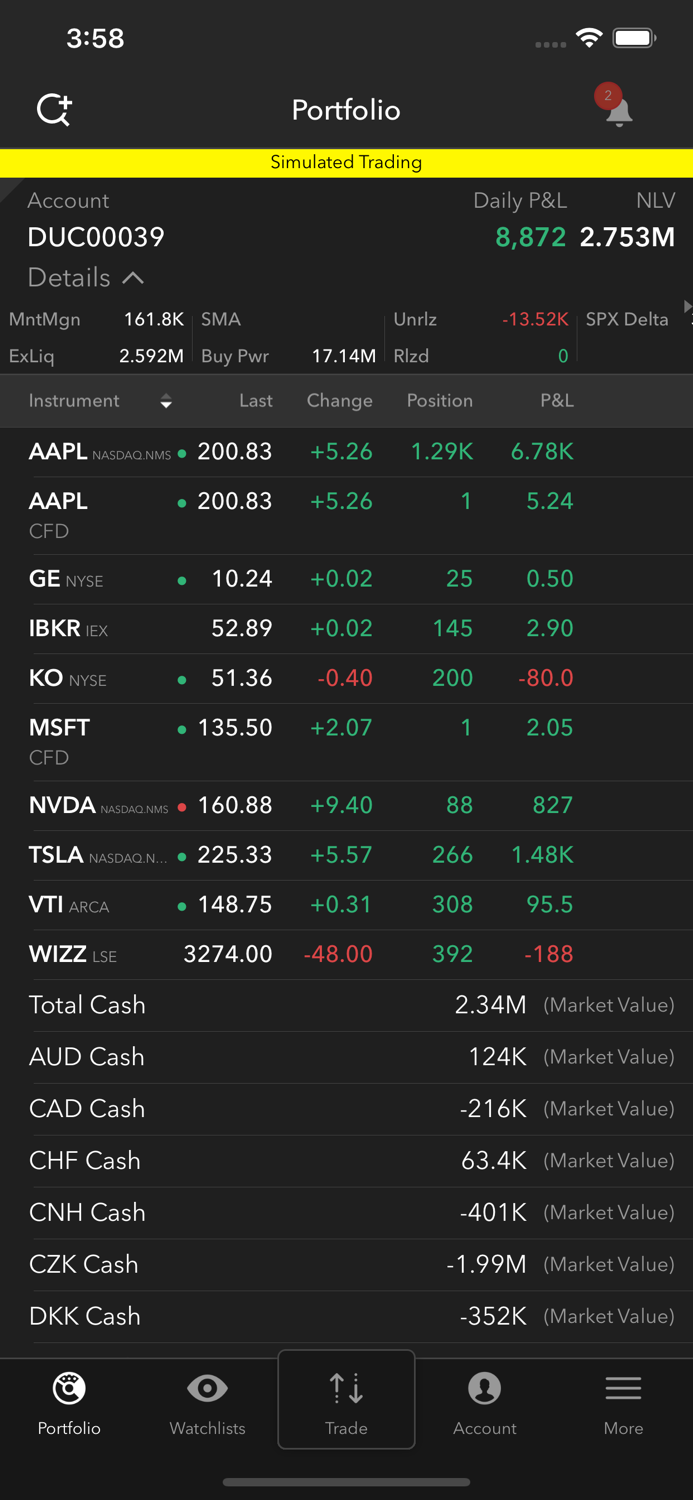693x1500 pixels.
Task: Open the More tab
Action: click(623, 1400)
